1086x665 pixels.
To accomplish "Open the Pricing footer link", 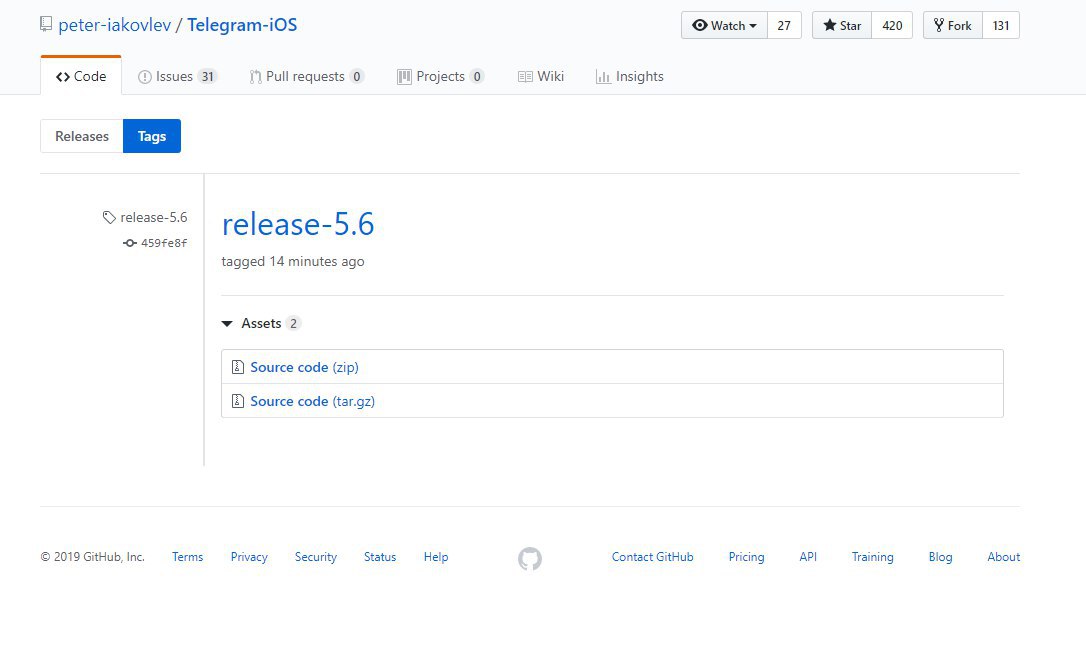I will click(x=747, y=557).
